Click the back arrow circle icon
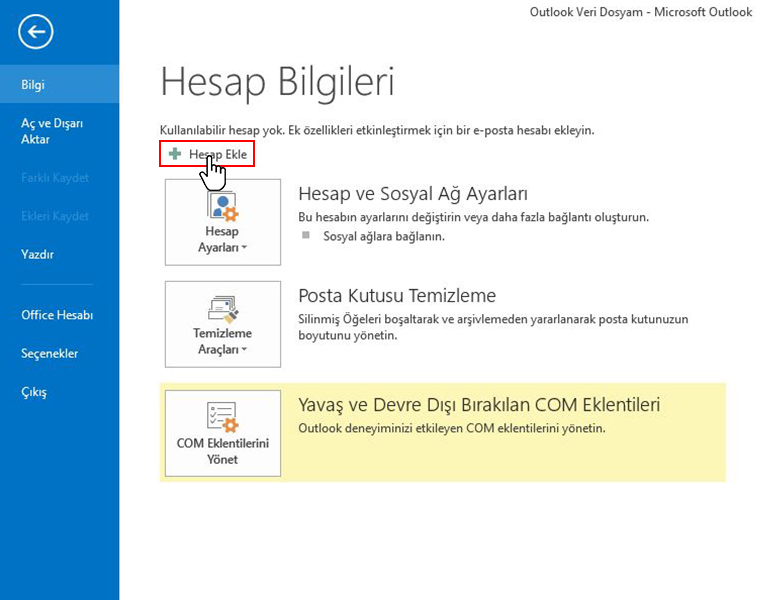Screen dimensions: 775x600 click(36, 33)
